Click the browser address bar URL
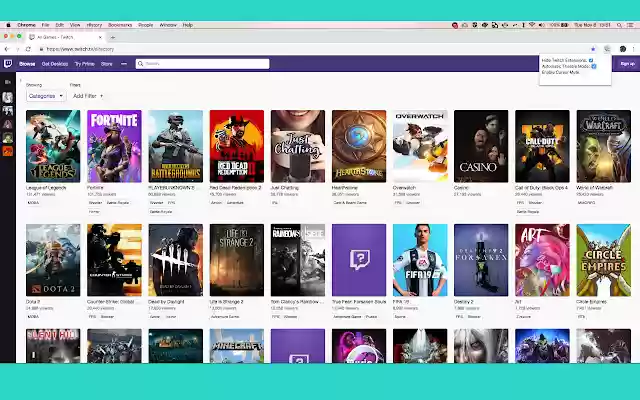Screen dimensions: 640x400 pyautogui.click(x=80, y=49)
